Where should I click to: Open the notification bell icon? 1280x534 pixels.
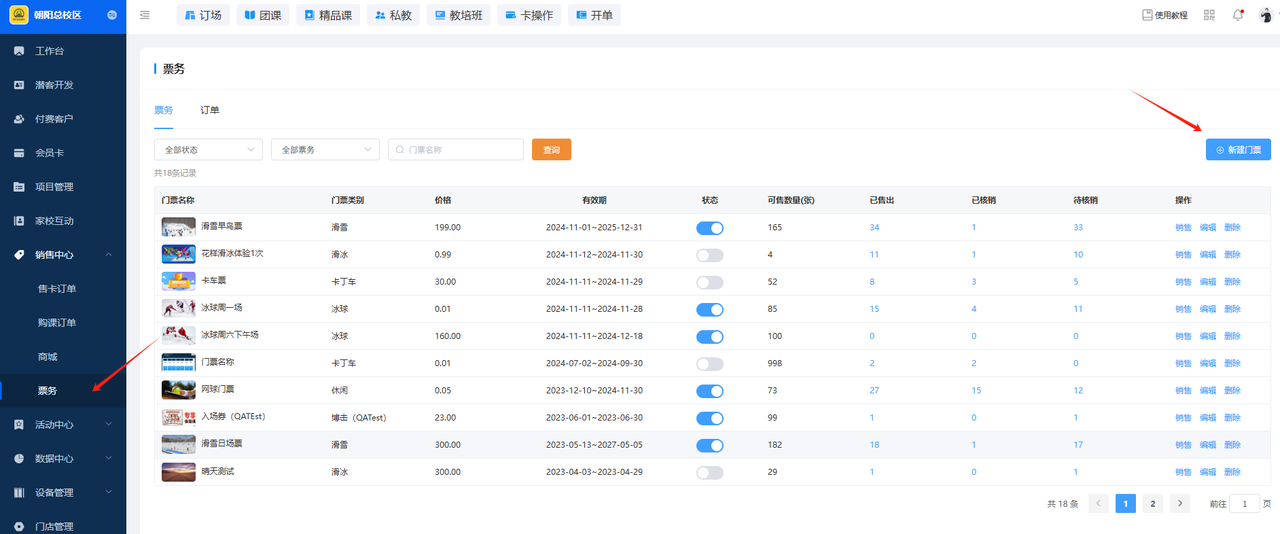tap(1238, 15)
